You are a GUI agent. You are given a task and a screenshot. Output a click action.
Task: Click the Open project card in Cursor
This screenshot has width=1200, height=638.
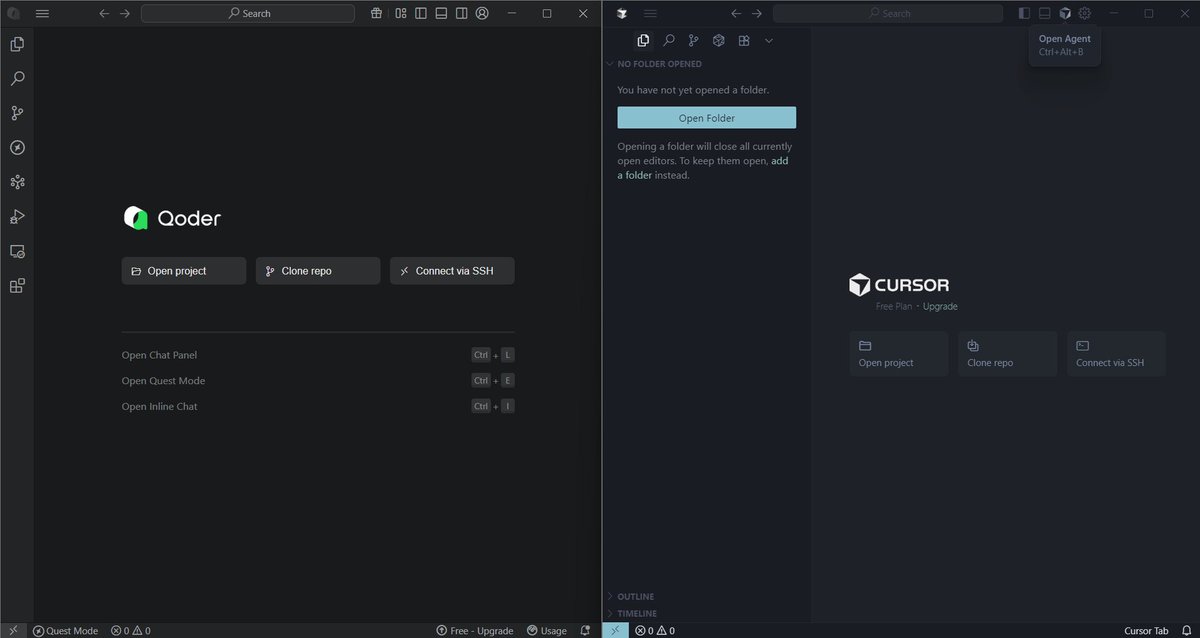pos(899,354)
